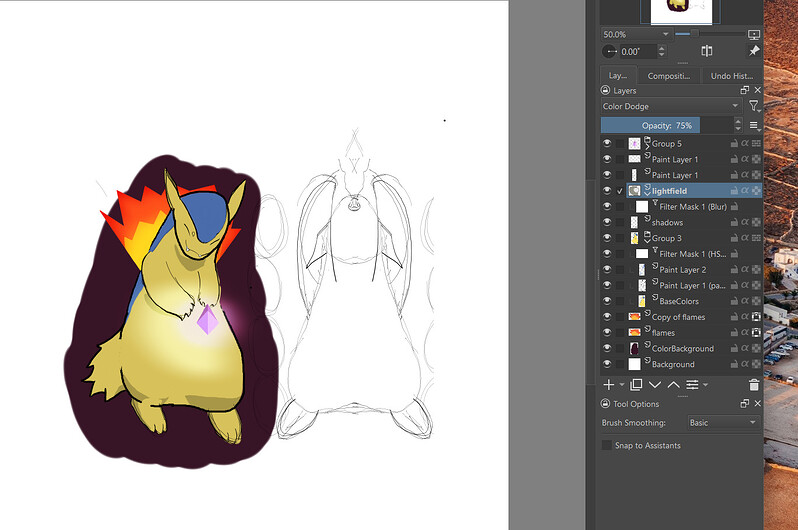
Task: Mirror the canvas view in Overview
Action: (x=707, y=51)
